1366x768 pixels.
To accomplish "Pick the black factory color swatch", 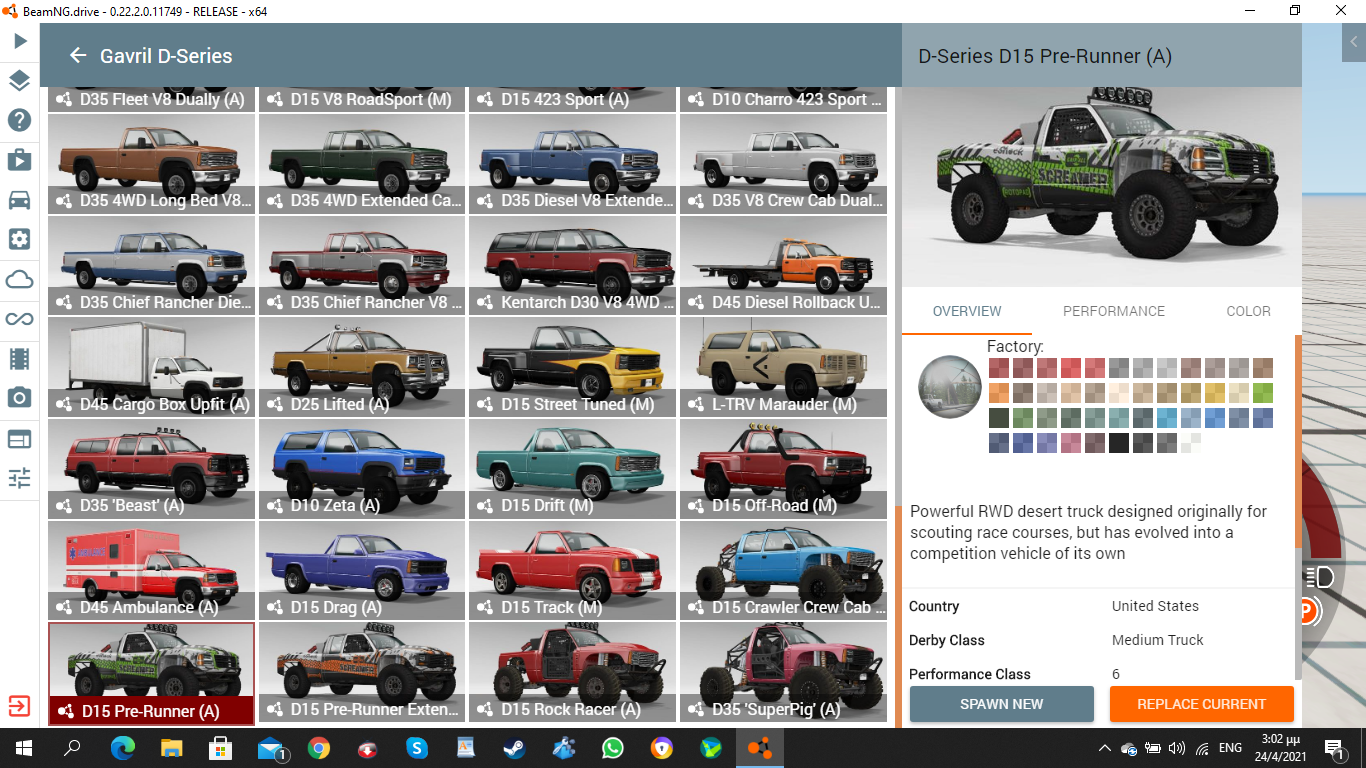I will 1119,443.
